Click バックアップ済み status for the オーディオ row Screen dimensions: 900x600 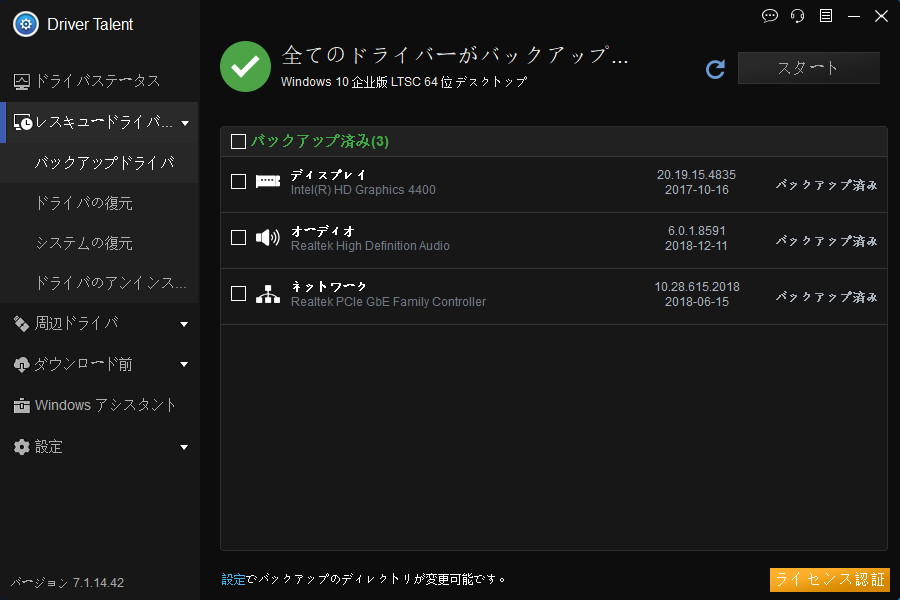click(827, 241)
